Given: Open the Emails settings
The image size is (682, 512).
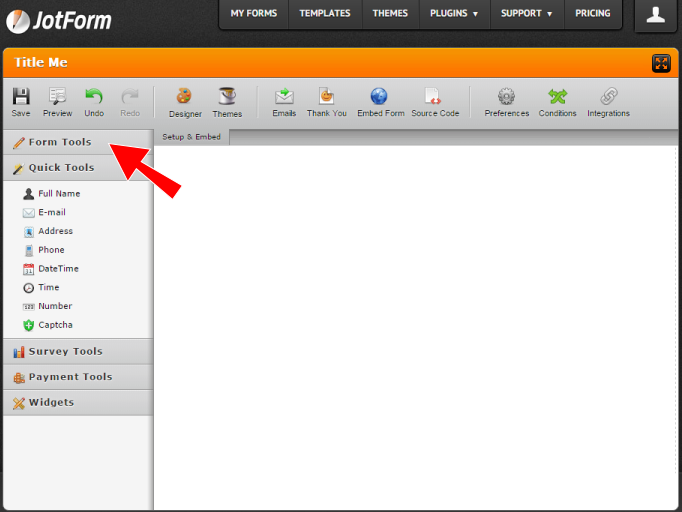Looking at the screenshot, I should pyautogui.click(x=284, y=102).
